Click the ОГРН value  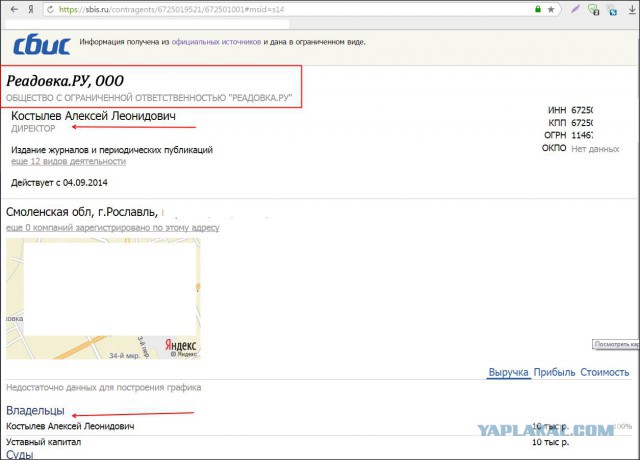[582, 135]
